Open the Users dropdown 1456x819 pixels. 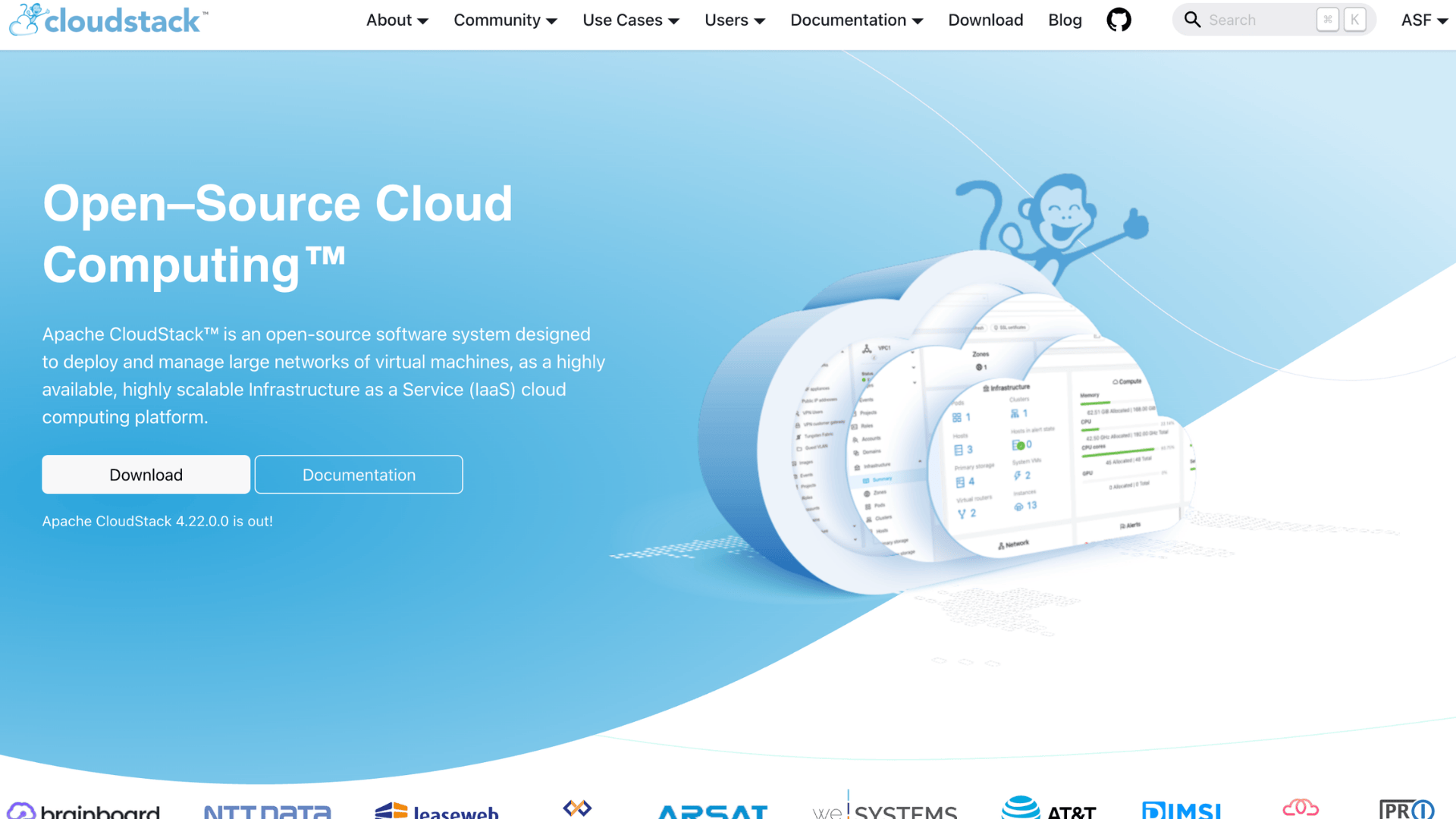[x=734, y=20]
